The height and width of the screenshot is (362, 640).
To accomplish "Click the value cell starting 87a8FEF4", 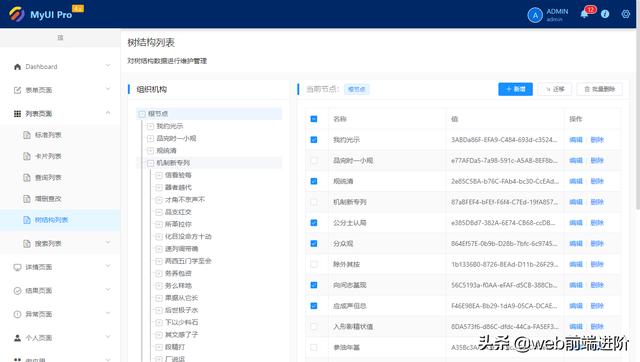I will [x=504, y=202].
